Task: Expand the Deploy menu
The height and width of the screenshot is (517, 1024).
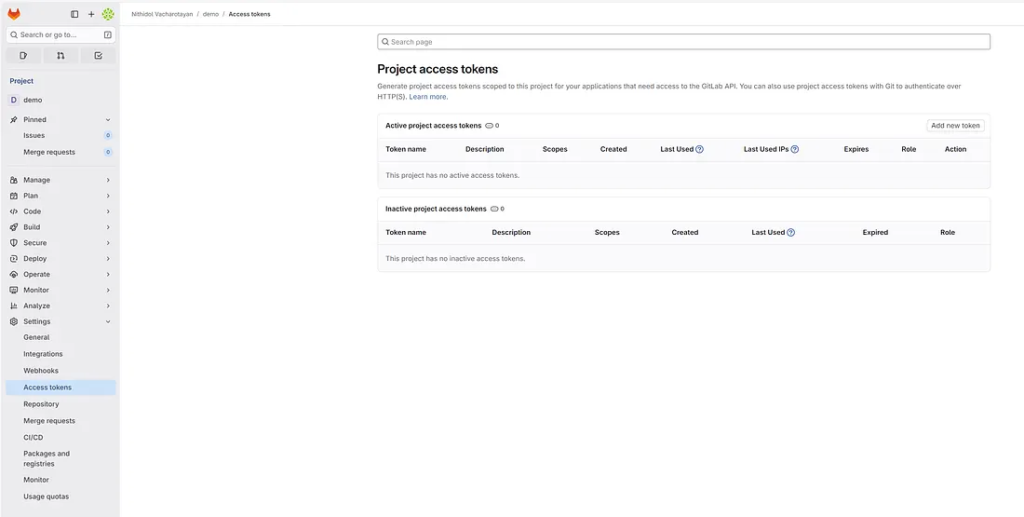Action: (x=108, y=259)
